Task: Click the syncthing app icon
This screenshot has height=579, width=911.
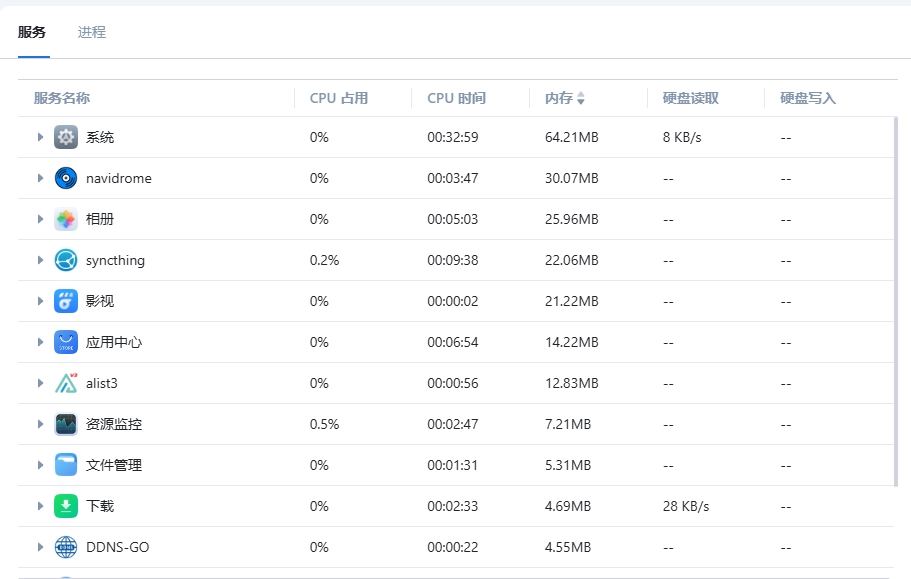Action: click(66, 260)
